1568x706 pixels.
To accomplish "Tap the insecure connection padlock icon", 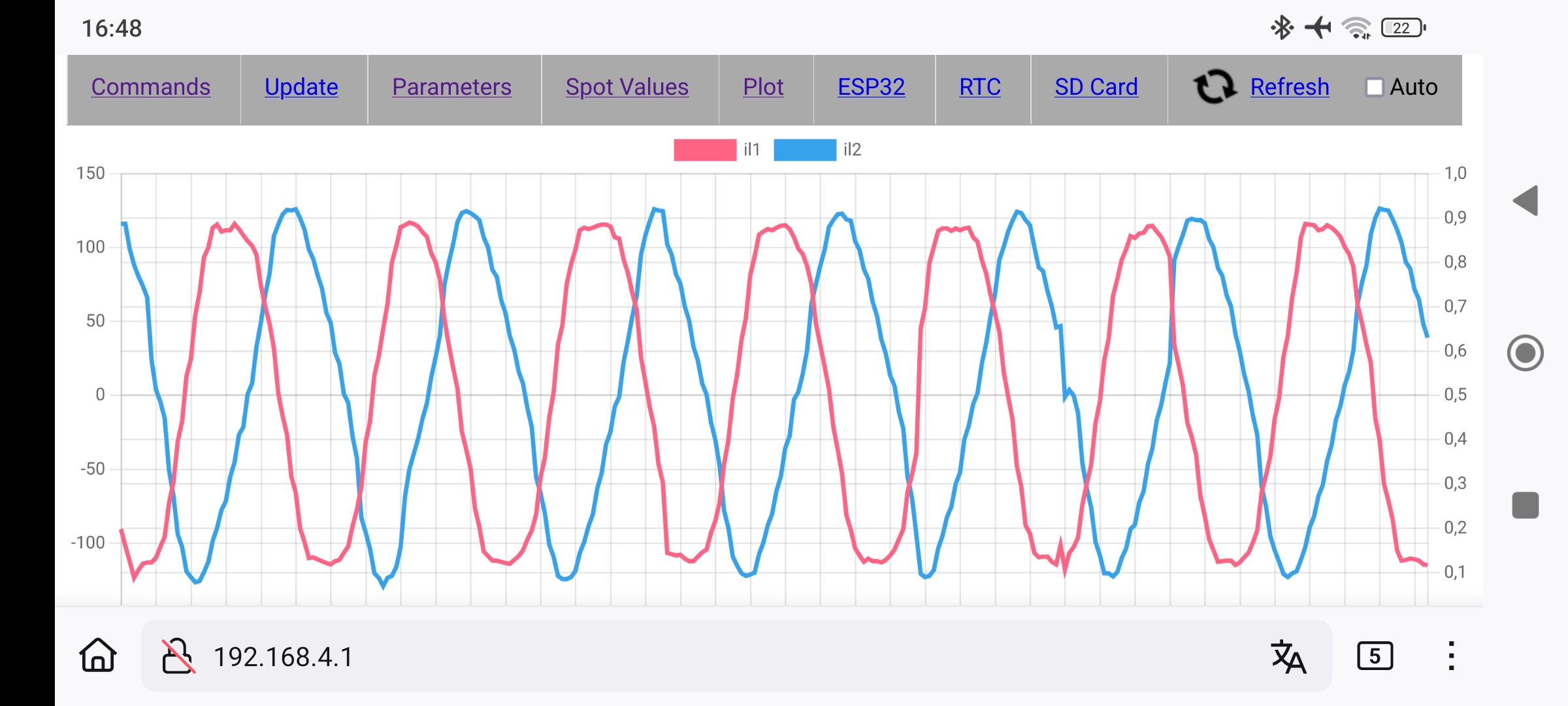I will point(178,656).
